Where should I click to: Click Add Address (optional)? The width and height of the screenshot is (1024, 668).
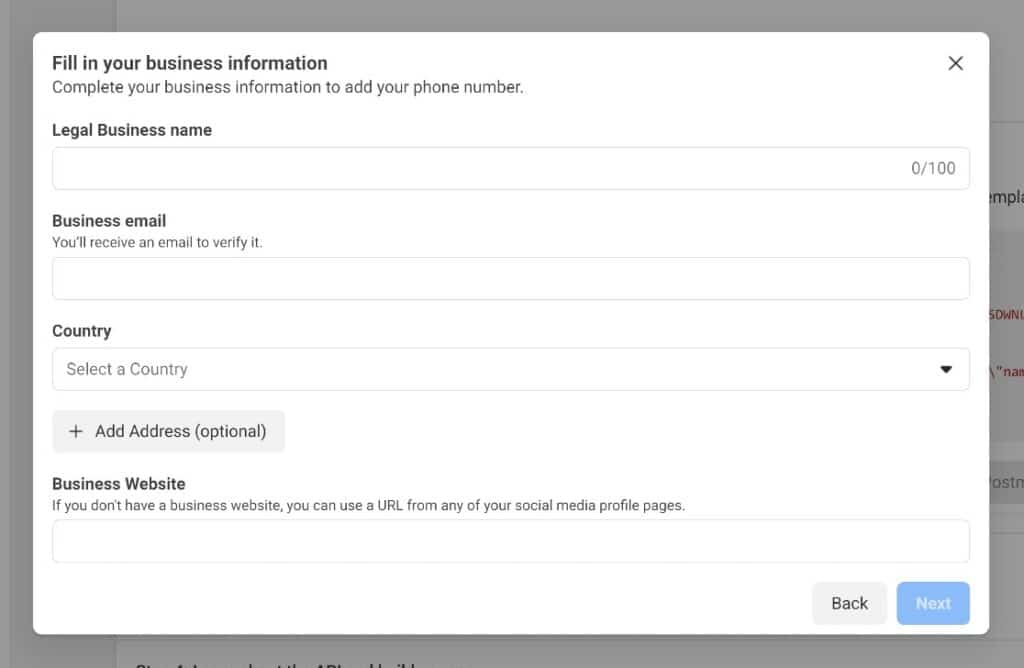[168, 431]
